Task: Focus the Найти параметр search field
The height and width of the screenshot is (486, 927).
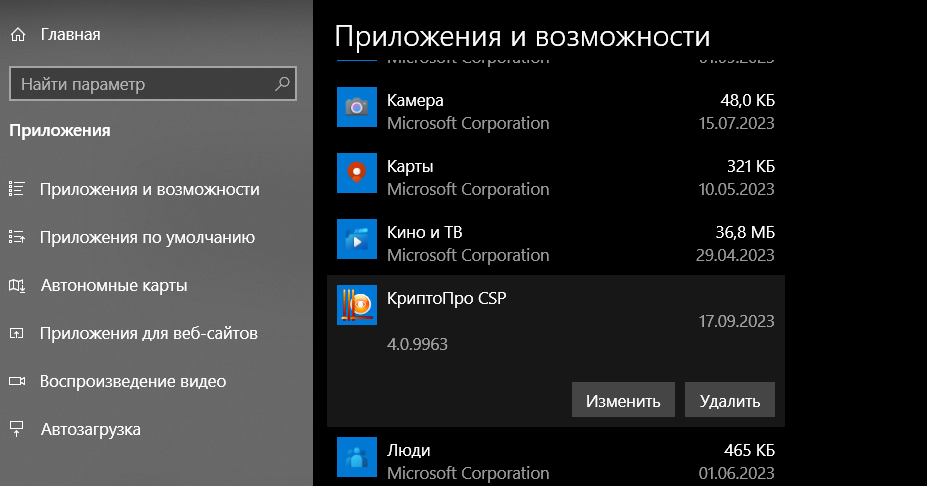Action: 153,84
